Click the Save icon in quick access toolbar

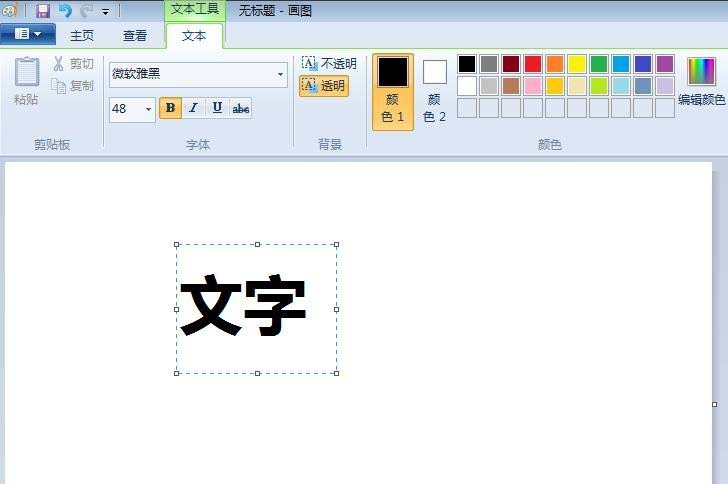pyautogui.click(x=43, y=11)
